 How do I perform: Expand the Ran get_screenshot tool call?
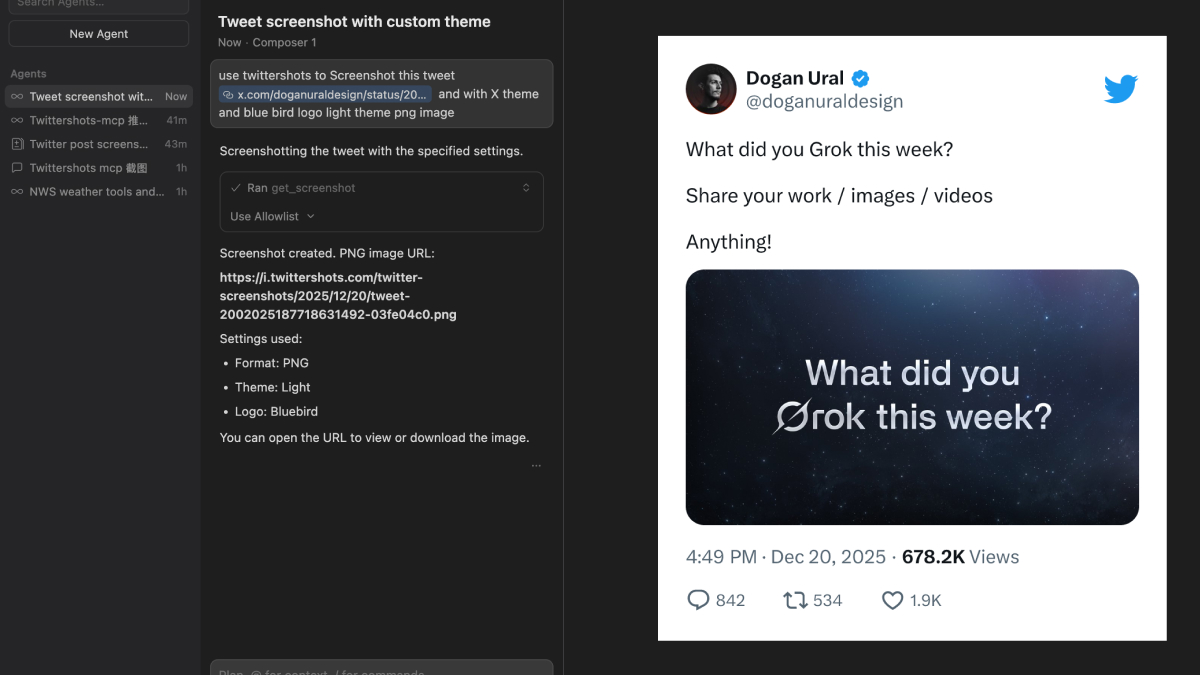click(x=526, y=188)
